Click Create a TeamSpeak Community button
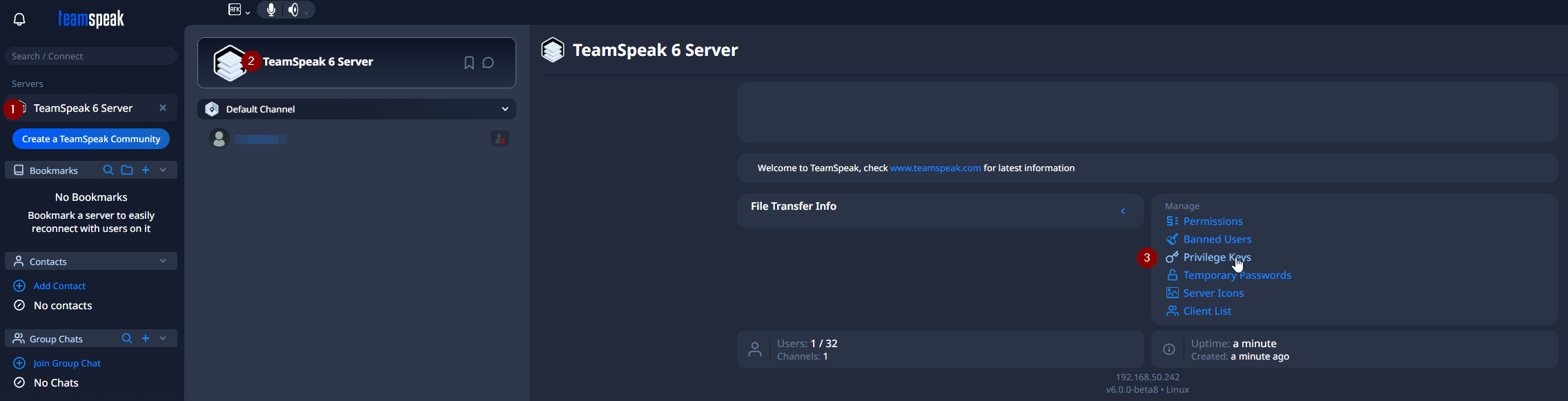1568x401 pixels. coord(91,139)
